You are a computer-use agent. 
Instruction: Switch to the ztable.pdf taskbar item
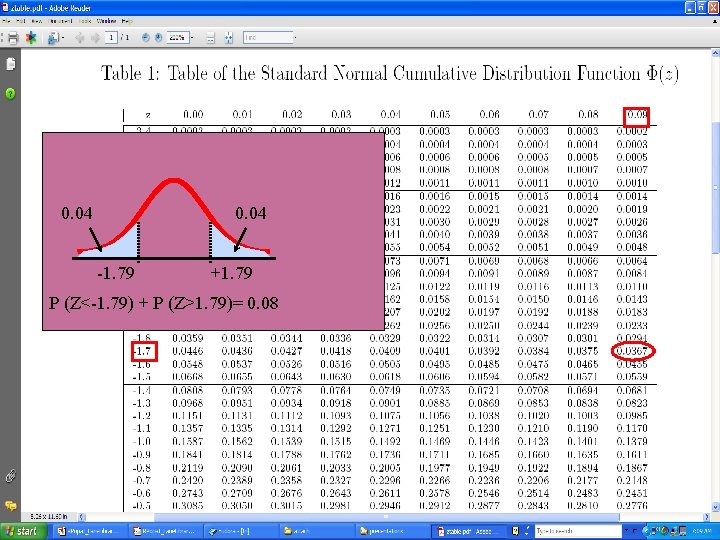tap(470, 531)
